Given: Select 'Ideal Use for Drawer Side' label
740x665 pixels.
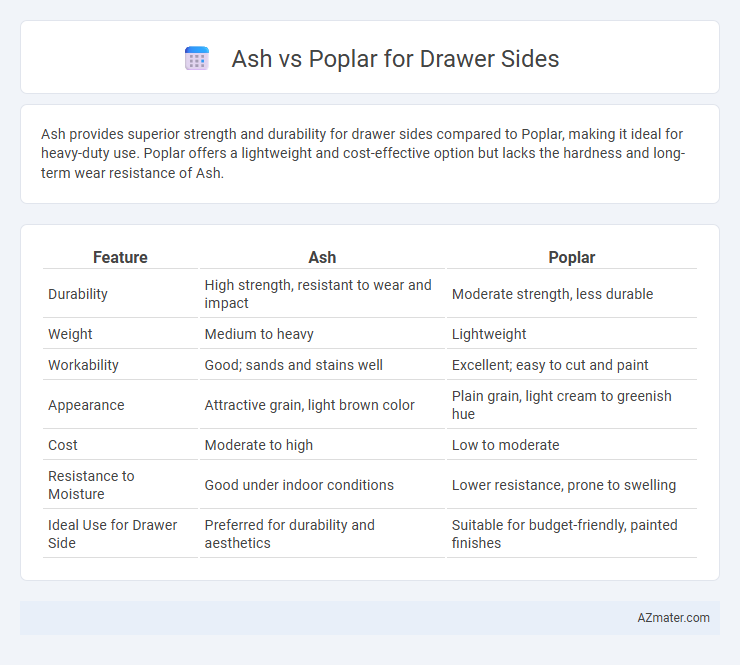Looking at the screenshot, I should point(112,534).
